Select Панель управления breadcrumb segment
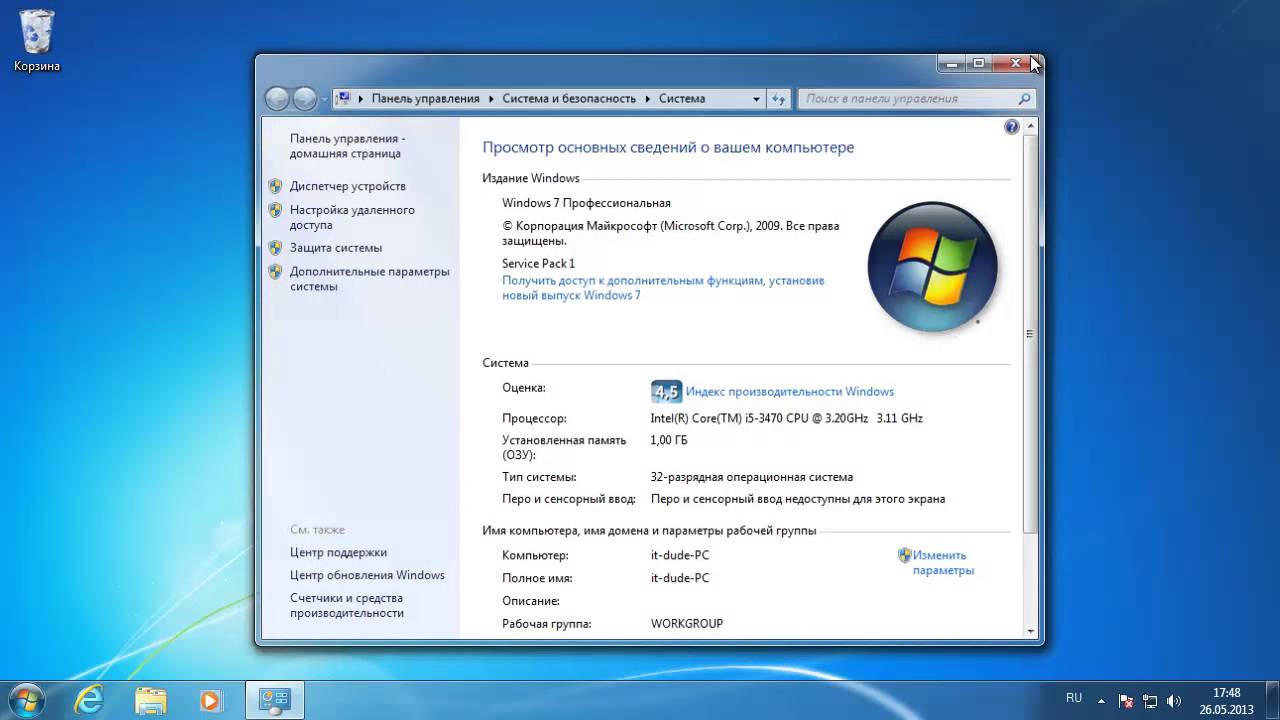This screenshot has width=1280, height=720. 425,98
